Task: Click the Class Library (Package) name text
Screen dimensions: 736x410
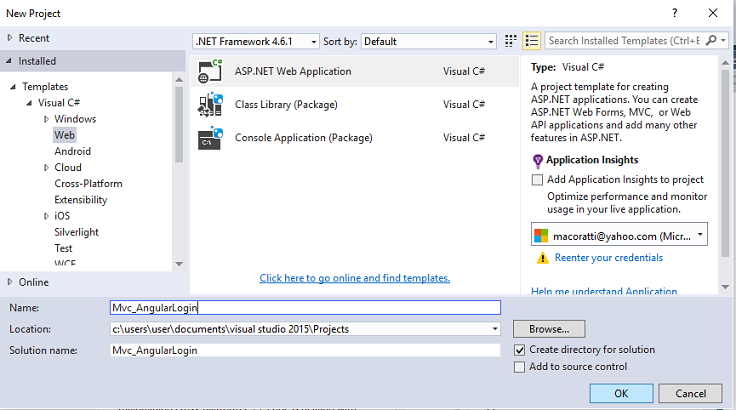Action: (286, 104)
